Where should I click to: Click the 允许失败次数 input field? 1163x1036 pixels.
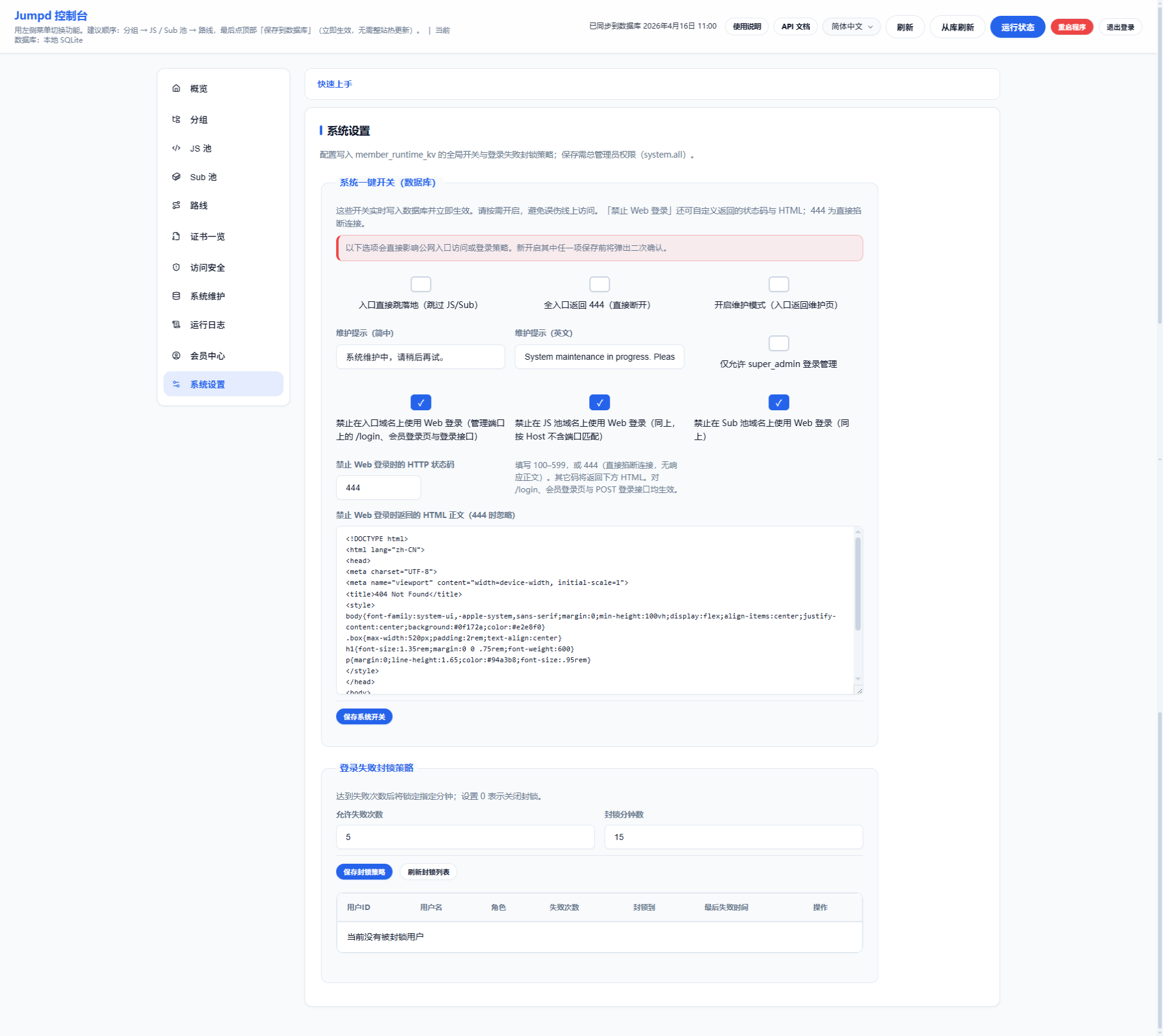[x=465, y=837]
